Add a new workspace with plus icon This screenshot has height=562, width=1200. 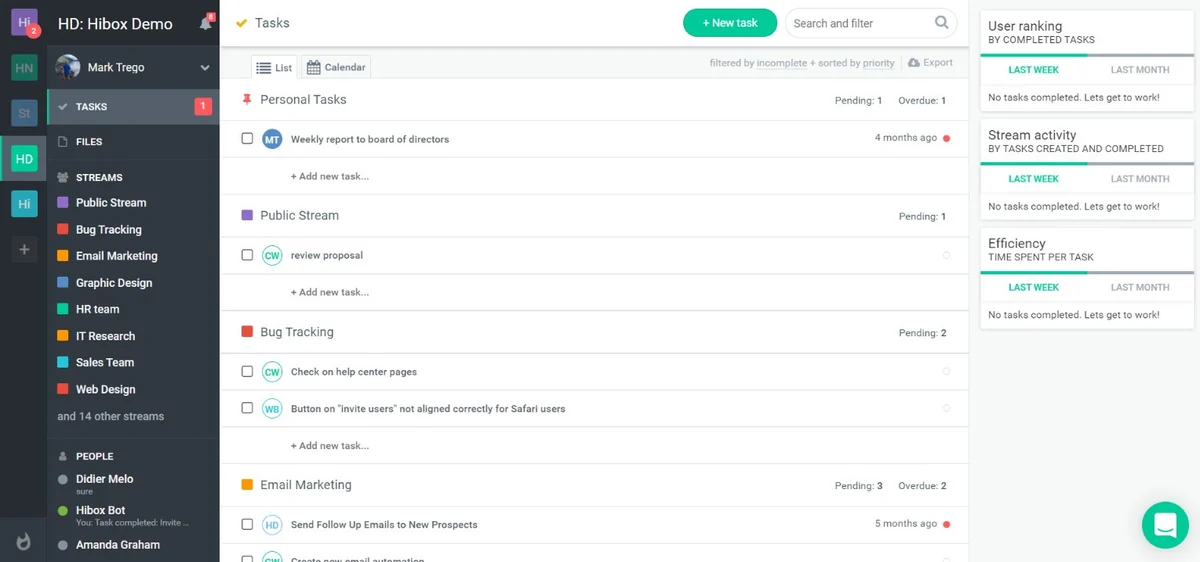point(24,250)
